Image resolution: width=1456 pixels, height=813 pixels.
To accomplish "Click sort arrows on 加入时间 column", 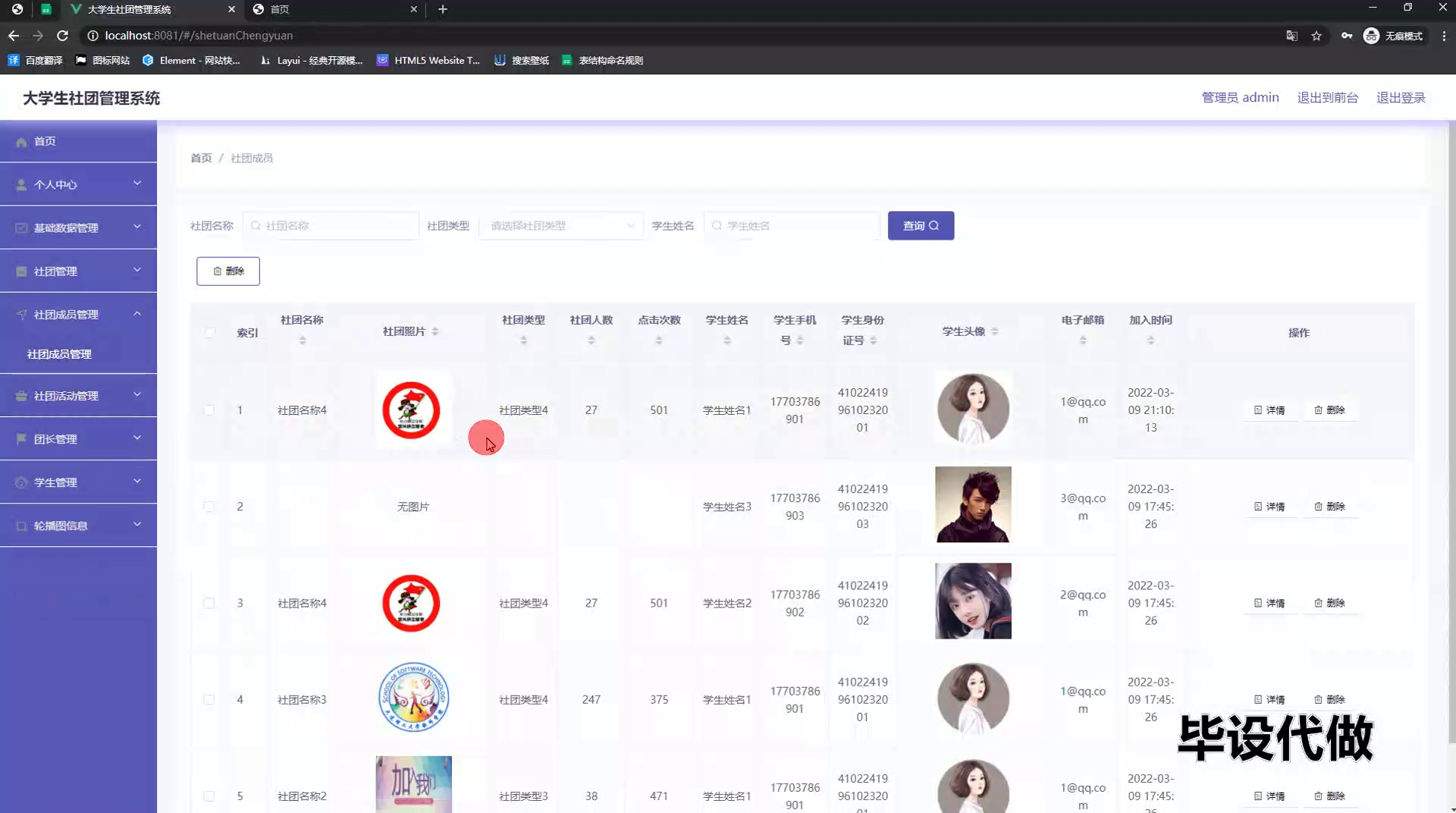I will (x=1151, y=341).
